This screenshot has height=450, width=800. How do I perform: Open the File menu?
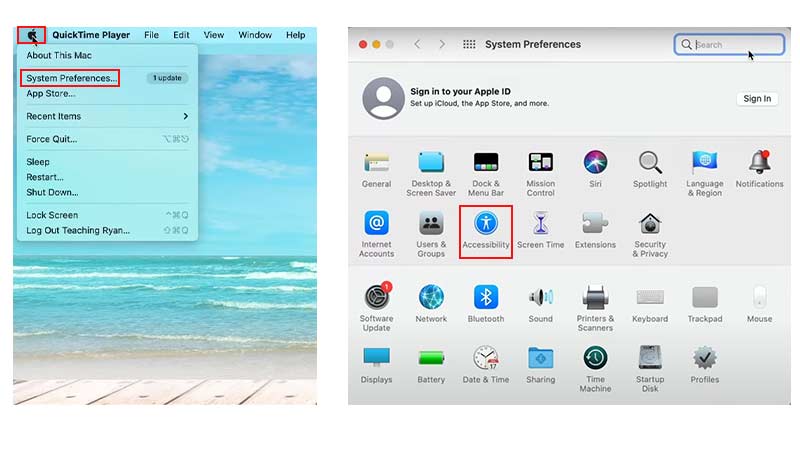coord(151,35)
